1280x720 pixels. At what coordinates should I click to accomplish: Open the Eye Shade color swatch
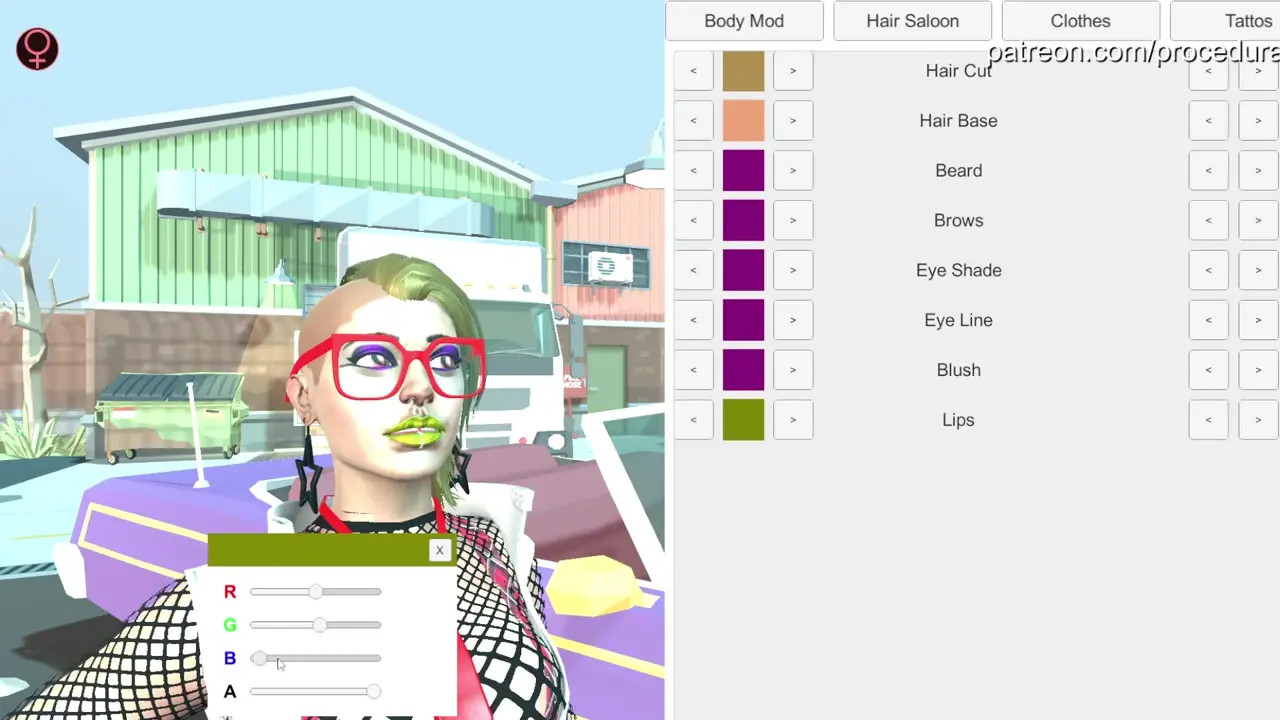click(x=743, y=270)
